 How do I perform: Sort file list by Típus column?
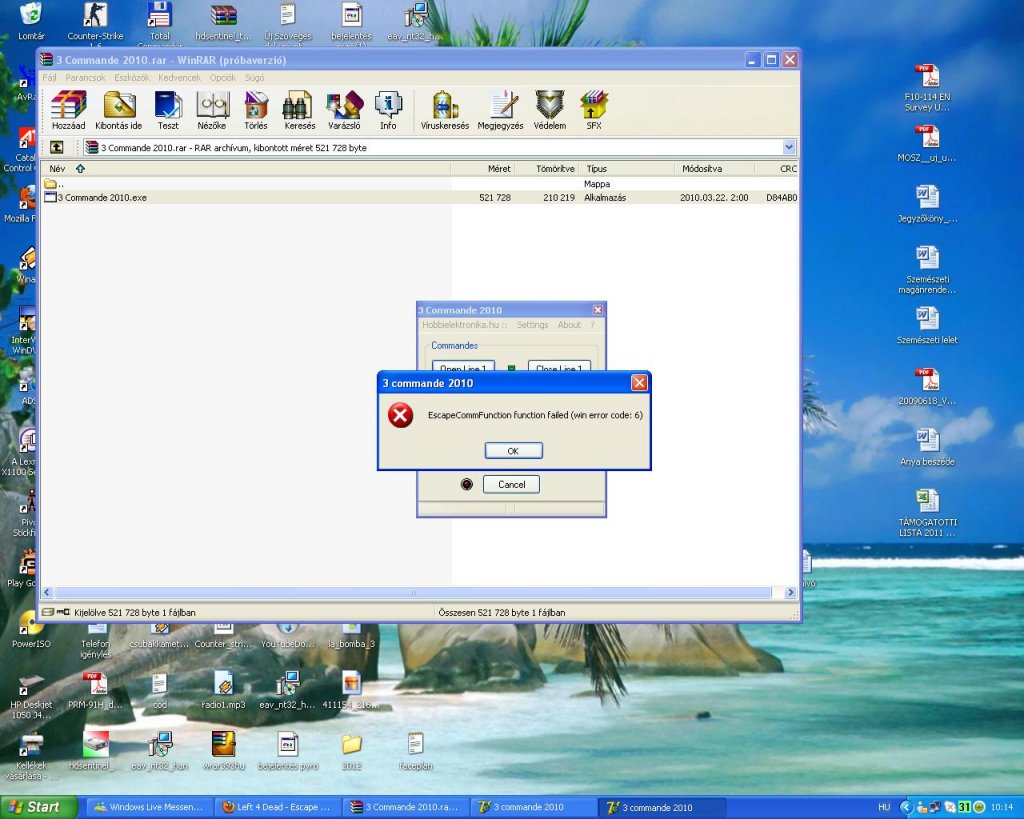click(x=626, y=169)
